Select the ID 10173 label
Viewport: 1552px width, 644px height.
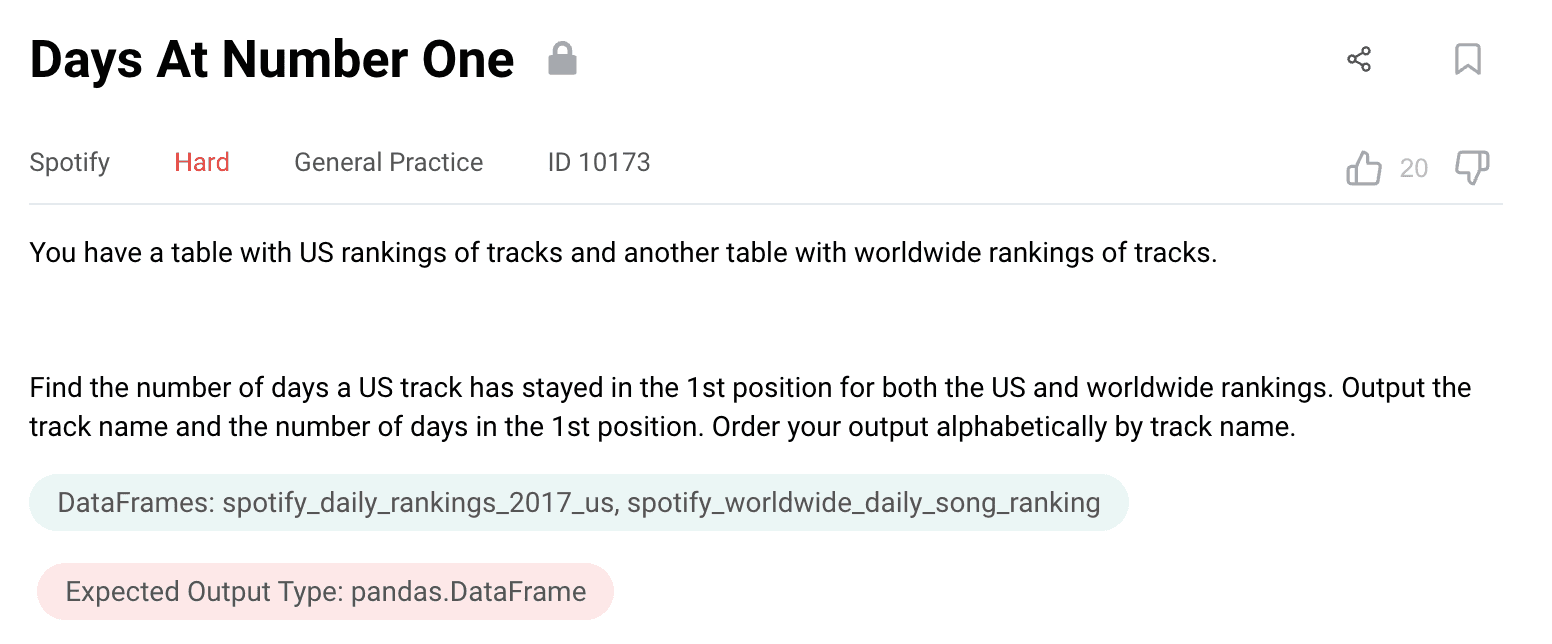[x=598, y=162]
